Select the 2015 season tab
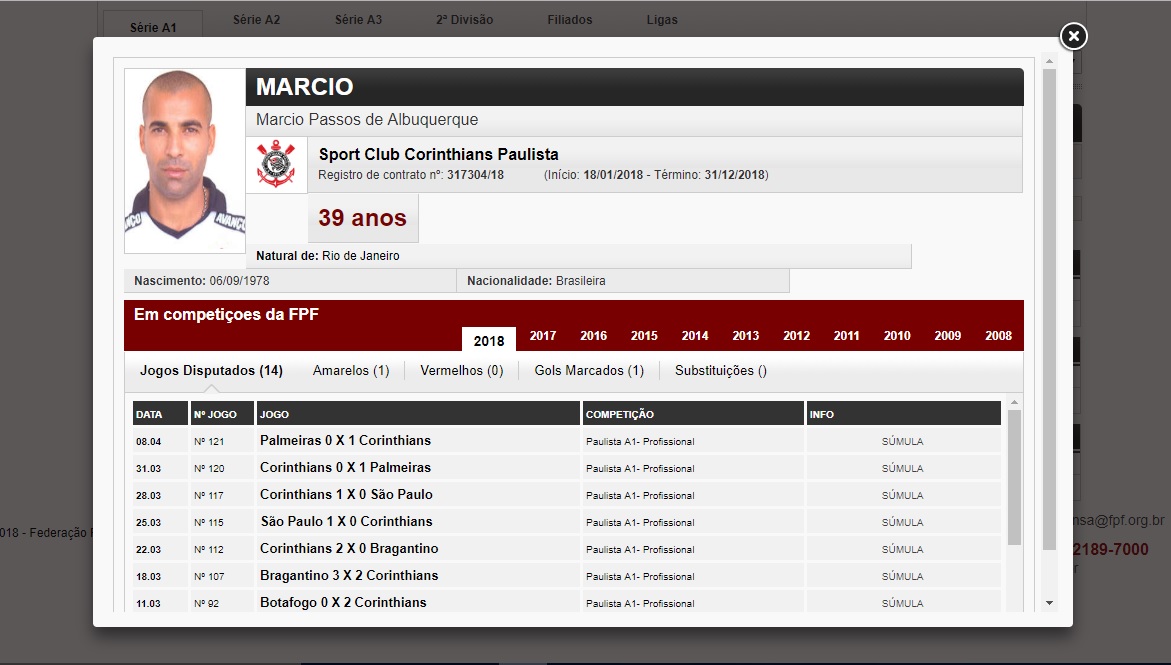Screen dimensions: 1171x665 point(644,335)
